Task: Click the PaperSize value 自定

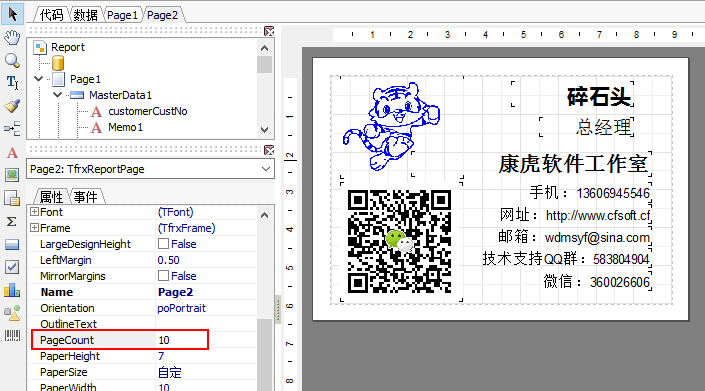Action: tap(170, 372)
